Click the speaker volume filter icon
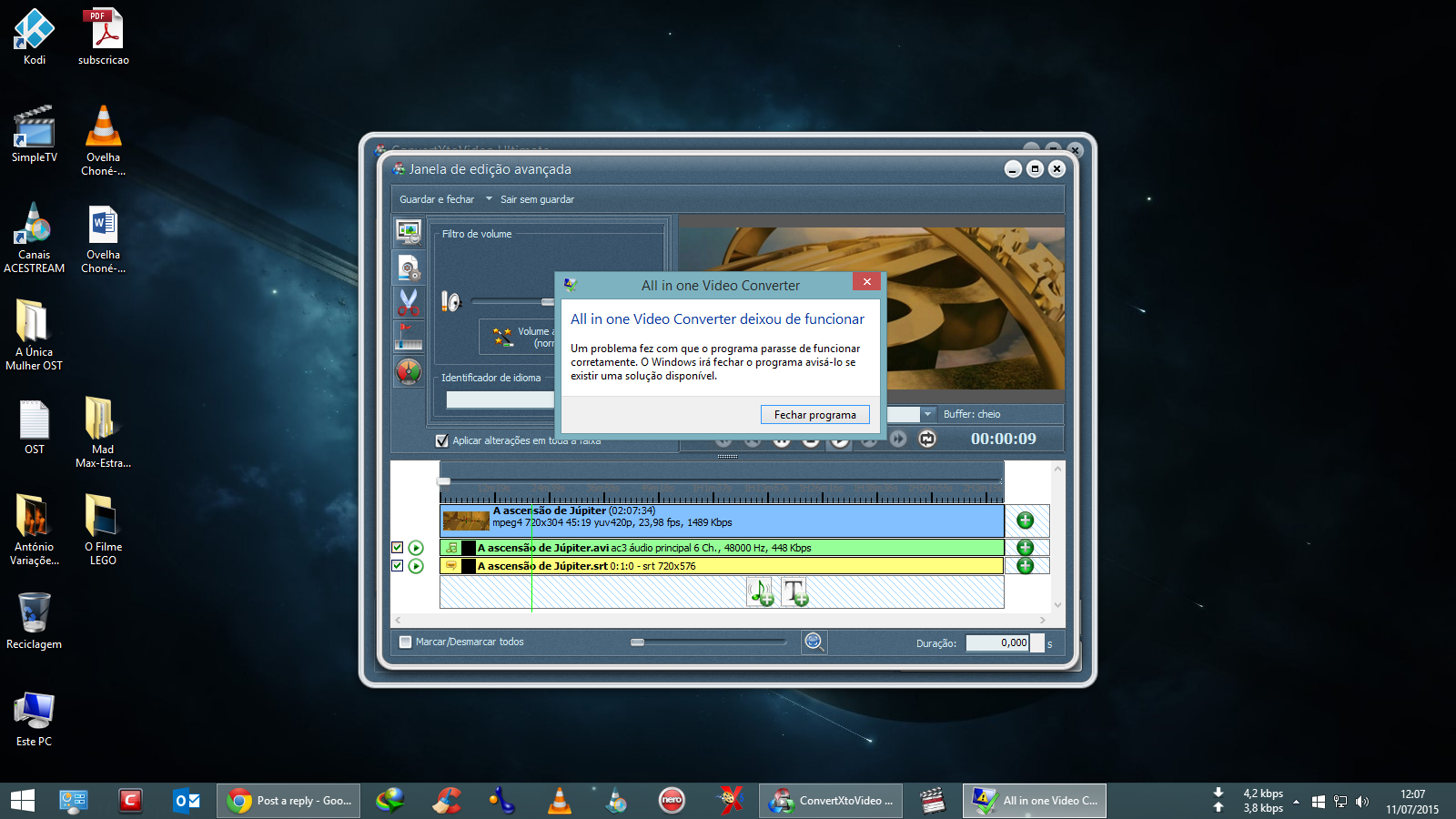 (x=451, y=301)
